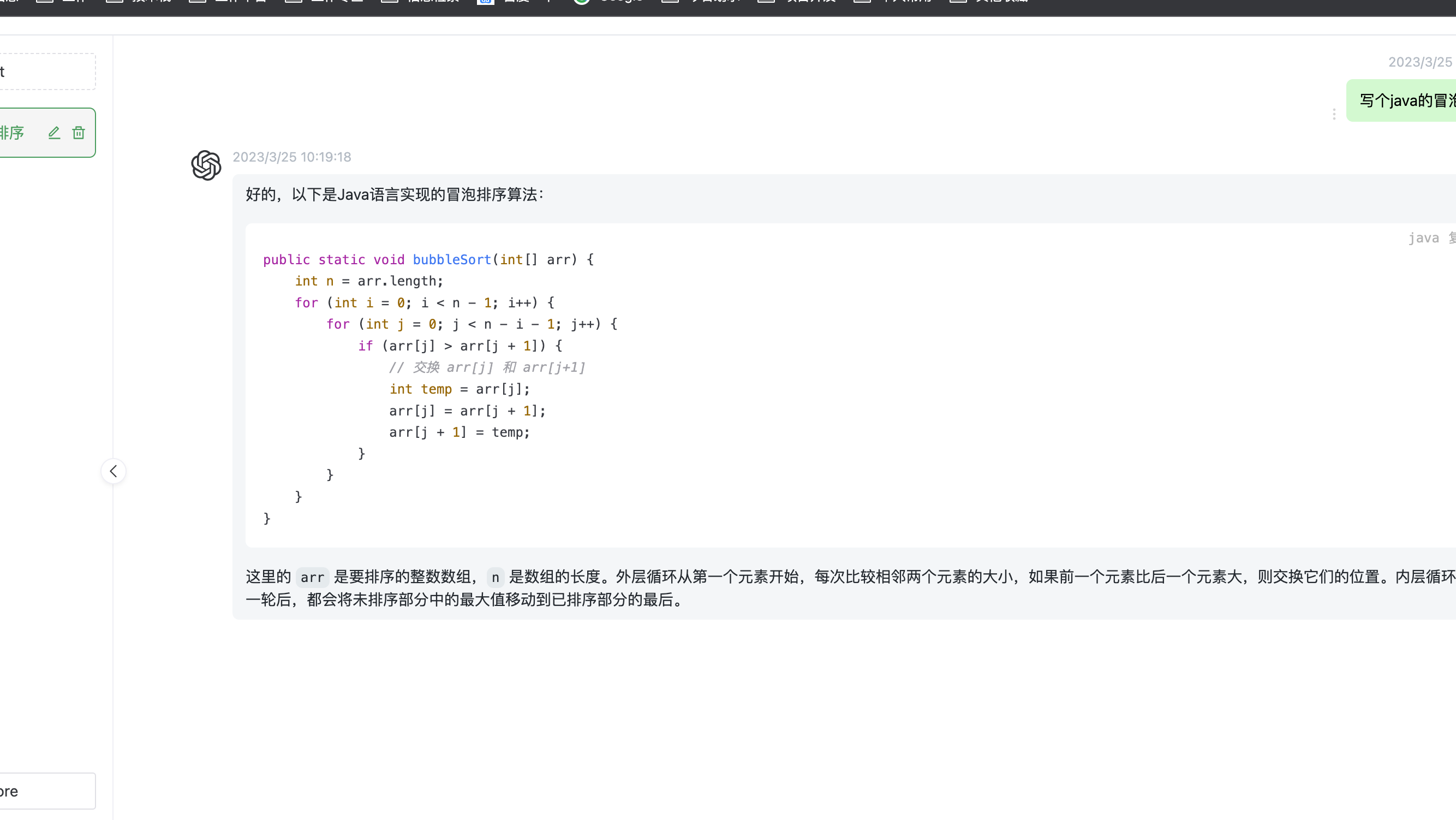The height and width of the screenshot is (820, 1456).
Task: Click the if statement line 'if (arr[j] > arr[j + 1]) {'
Action: [x=460, y=346]
